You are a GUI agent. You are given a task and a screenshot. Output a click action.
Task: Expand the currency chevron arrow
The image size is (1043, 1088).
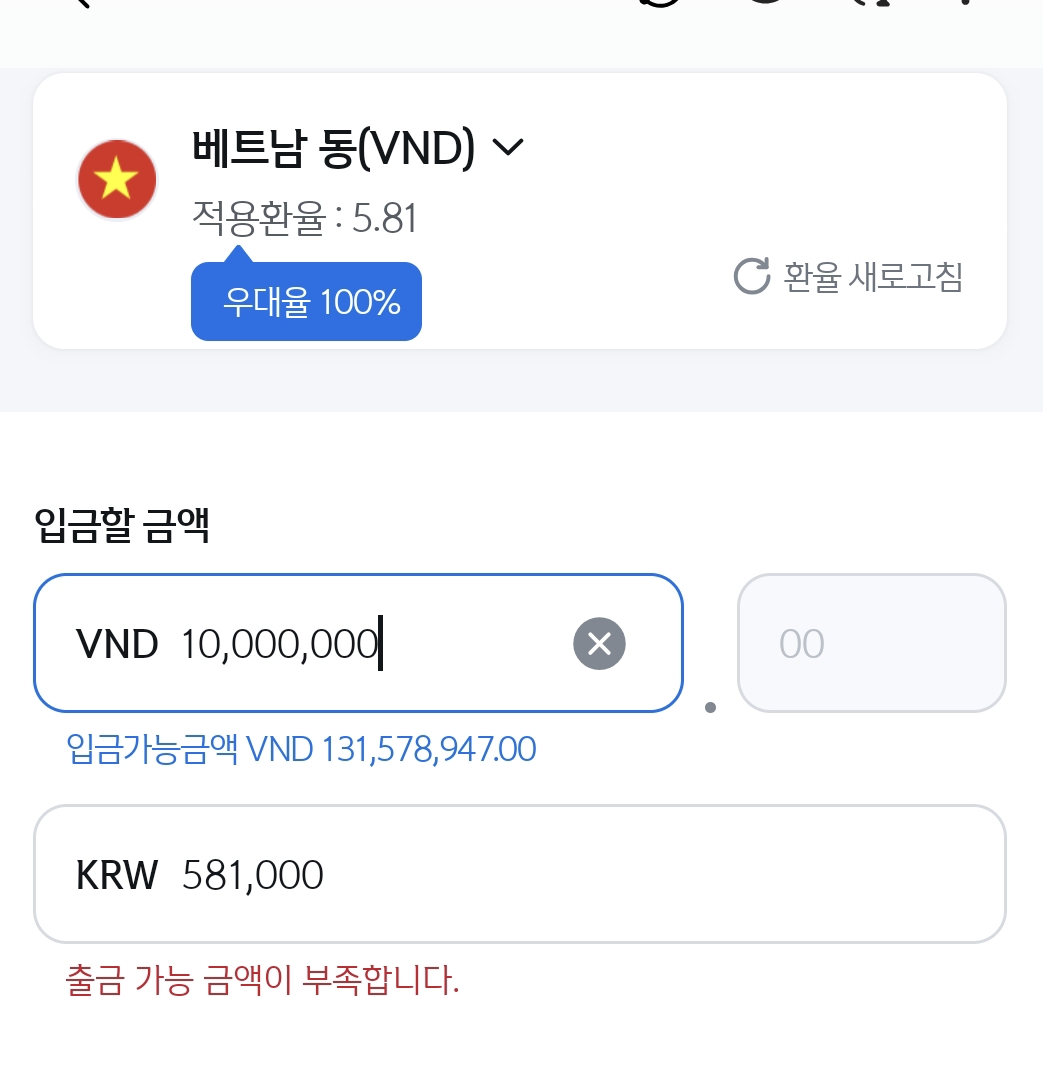click(x=508, y=148)
